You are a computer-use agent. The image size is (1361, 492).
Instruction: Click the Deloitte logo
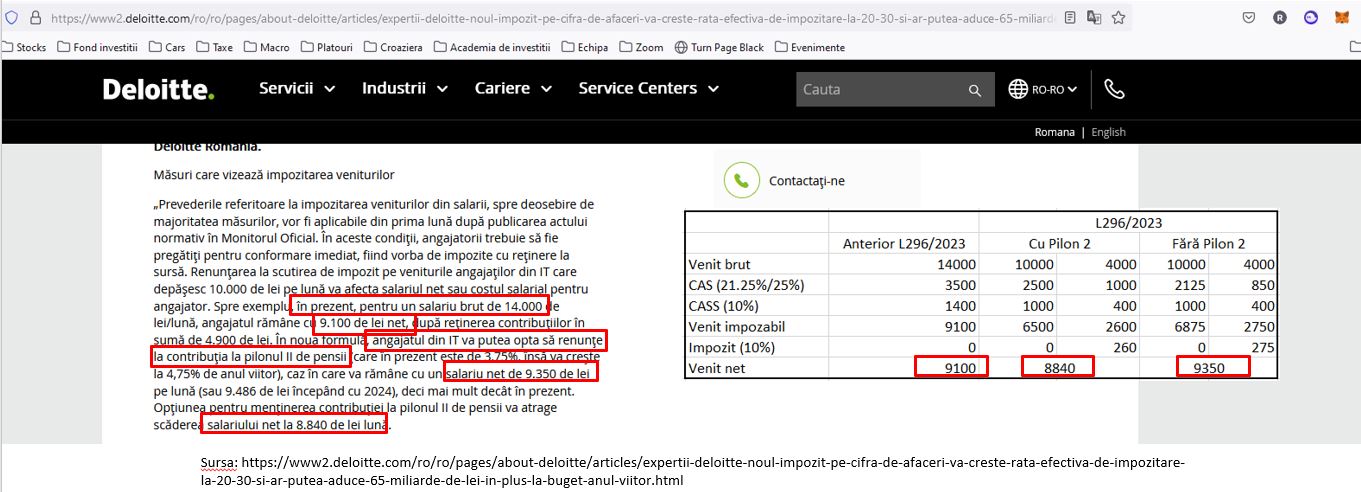159,90
